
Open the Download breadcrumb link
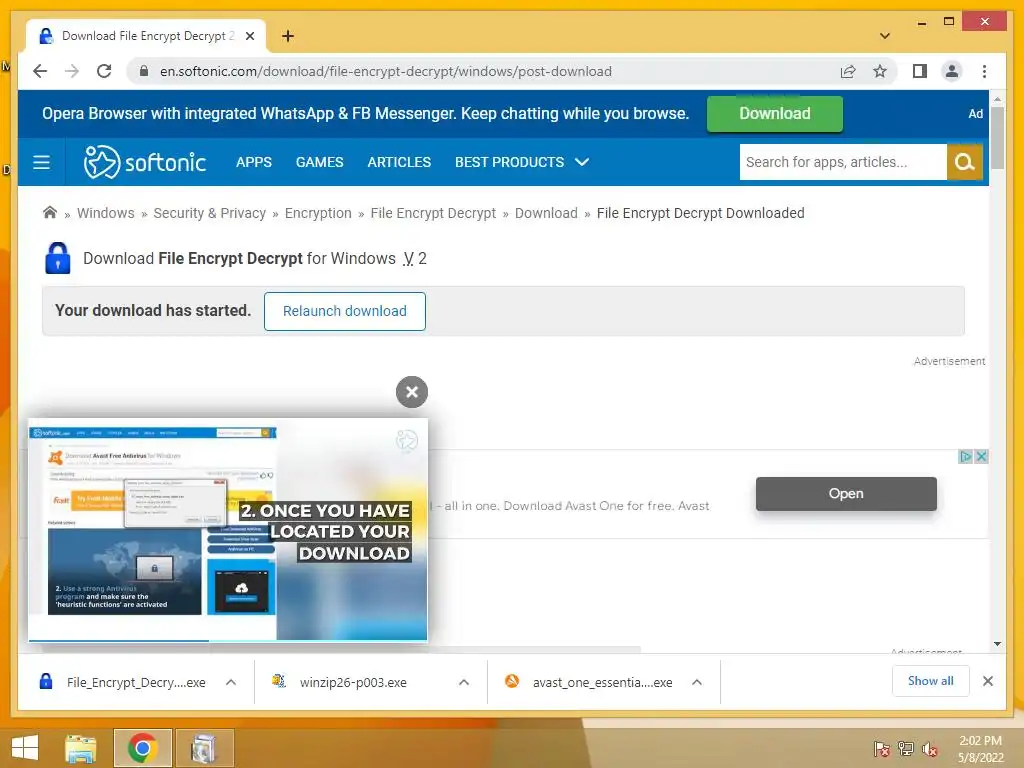click(x=546, y=213)
